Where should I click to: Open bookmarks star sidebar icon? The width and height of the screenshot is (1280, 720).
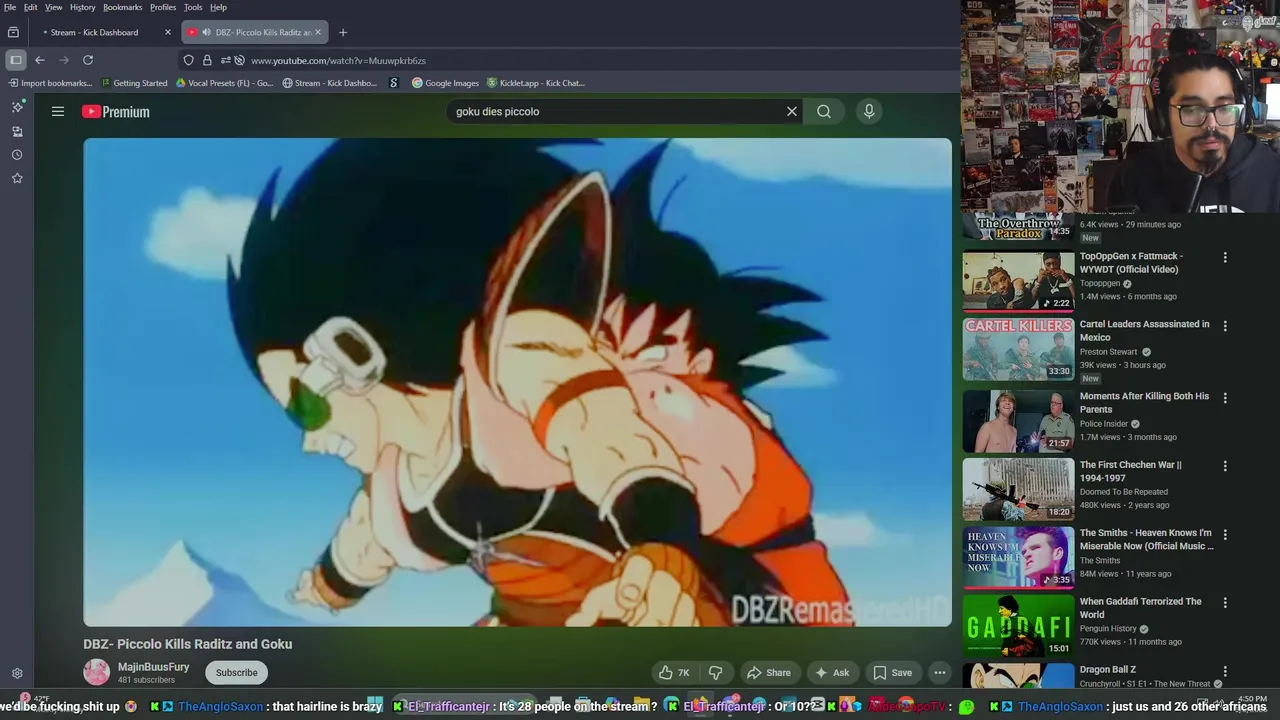17,178
